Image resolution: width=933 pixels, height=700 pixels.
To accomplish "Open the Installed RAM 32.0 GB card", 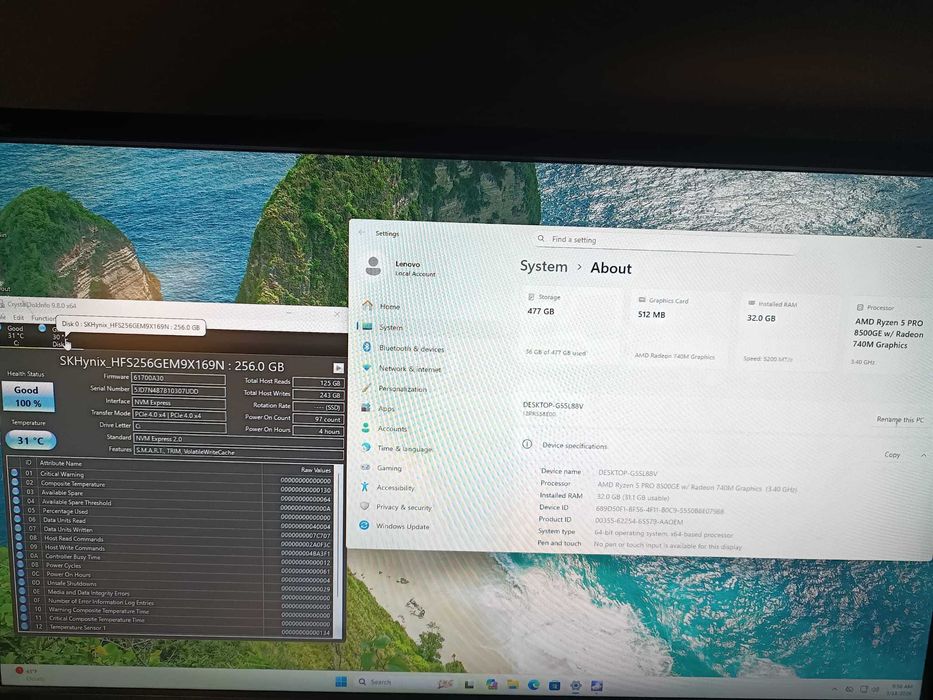I will click(x=784, y=332).
